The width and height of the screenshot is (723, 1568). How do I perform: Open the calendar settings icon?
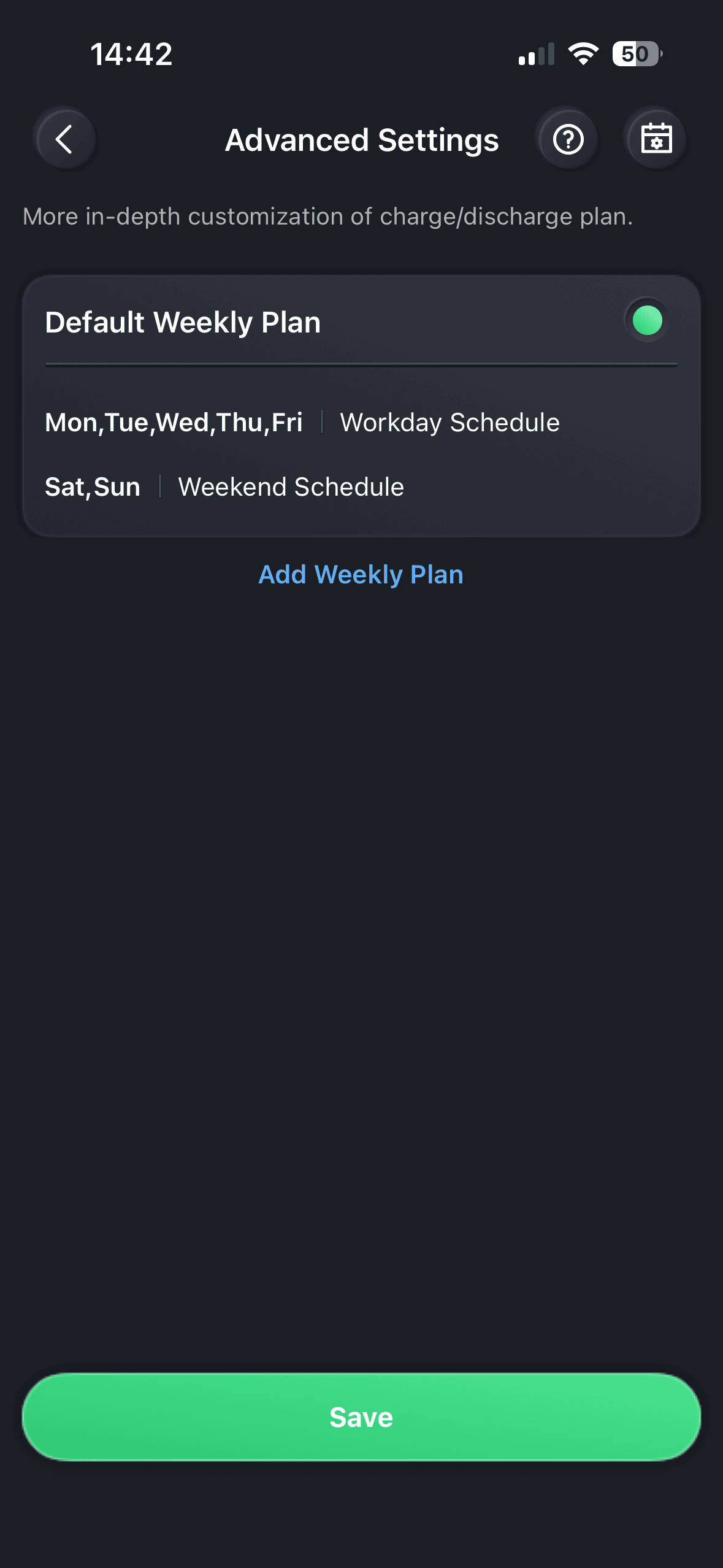656,140
